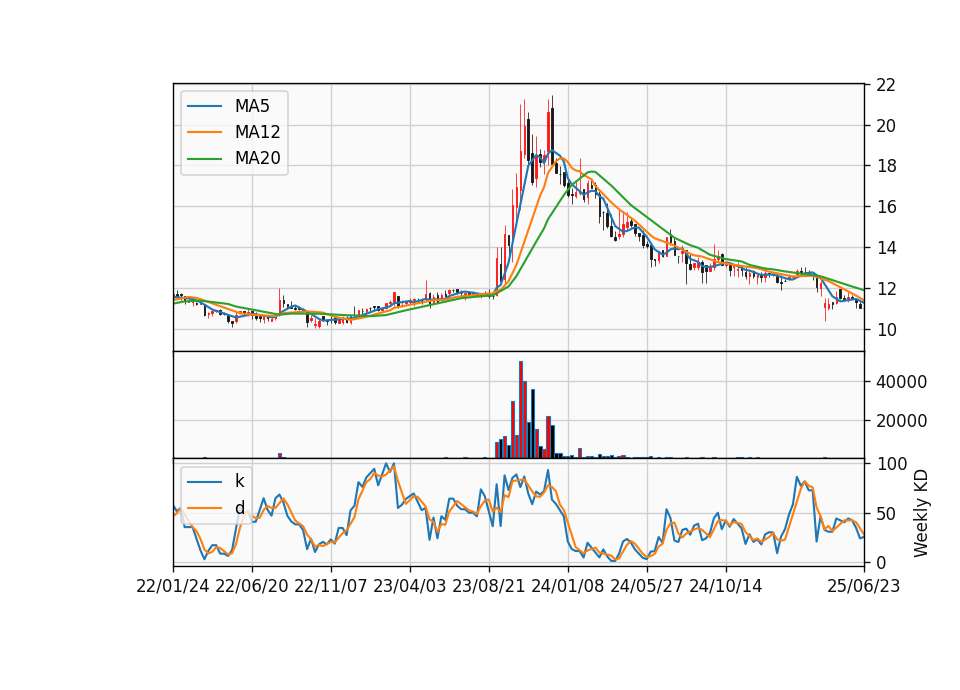Image resolution: width=960 pixels, height=690 pixels.
Task: Click the price axis value 14
Action: (x=886, y=248)
